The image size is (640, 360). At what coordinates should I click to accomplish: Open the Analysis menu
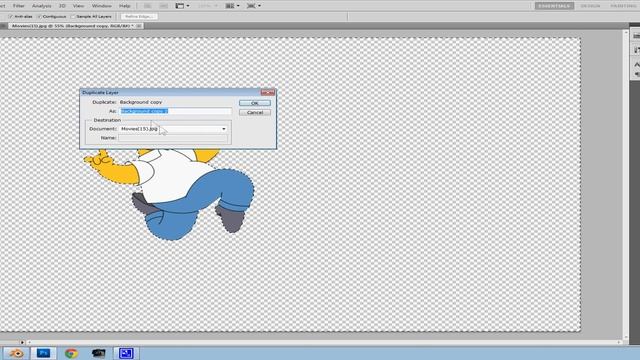point(42,6)
